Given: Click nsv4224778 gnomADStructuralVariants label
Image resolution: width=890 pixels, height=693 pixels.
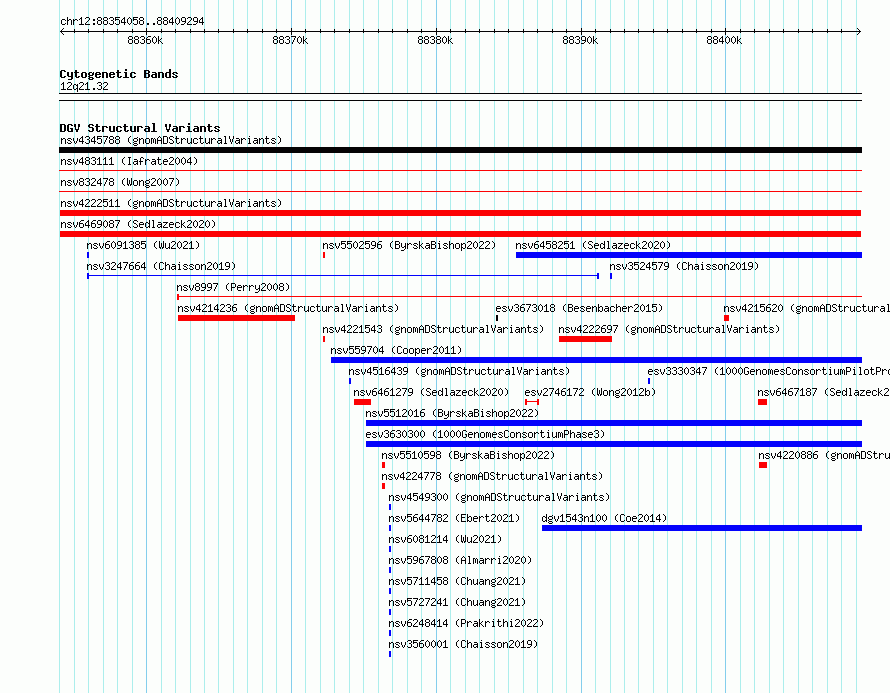Looking at the screenshot, I should (492, 476).
